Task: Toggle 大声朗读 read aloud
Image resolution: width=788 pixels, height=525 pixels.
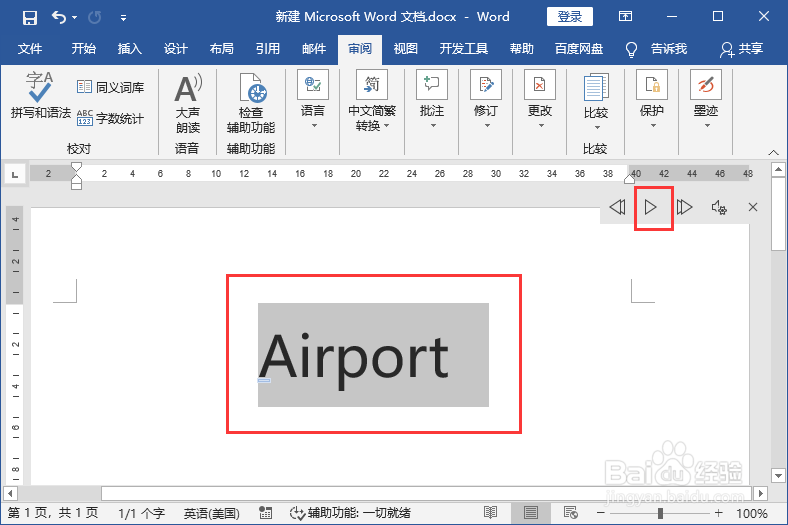Action: tap(188, 104)
